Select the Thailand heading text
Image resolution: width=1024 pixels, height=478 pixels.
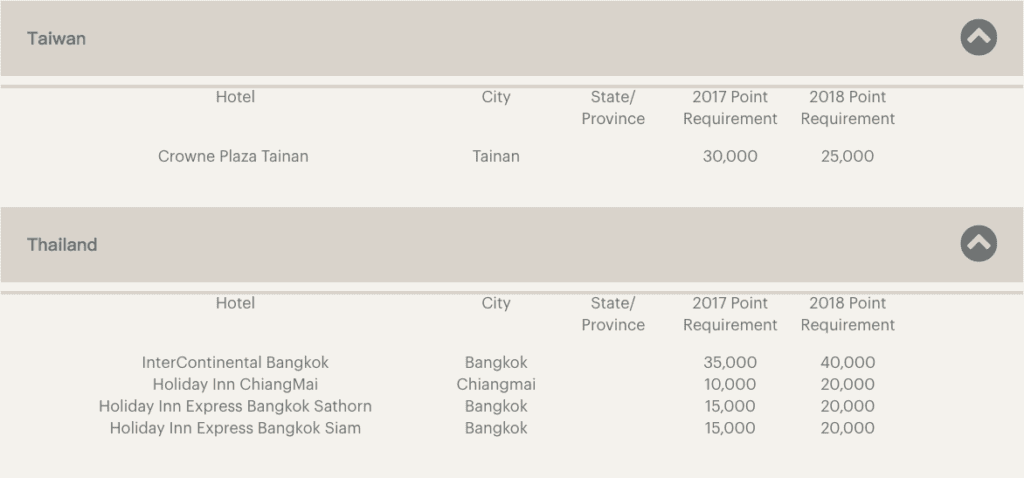point(62,245)
